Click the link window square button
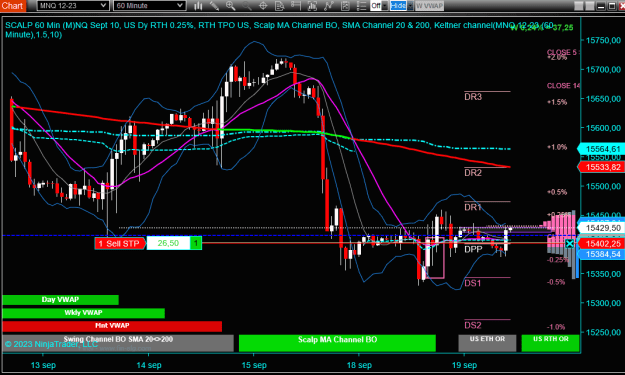 point(578,6)
